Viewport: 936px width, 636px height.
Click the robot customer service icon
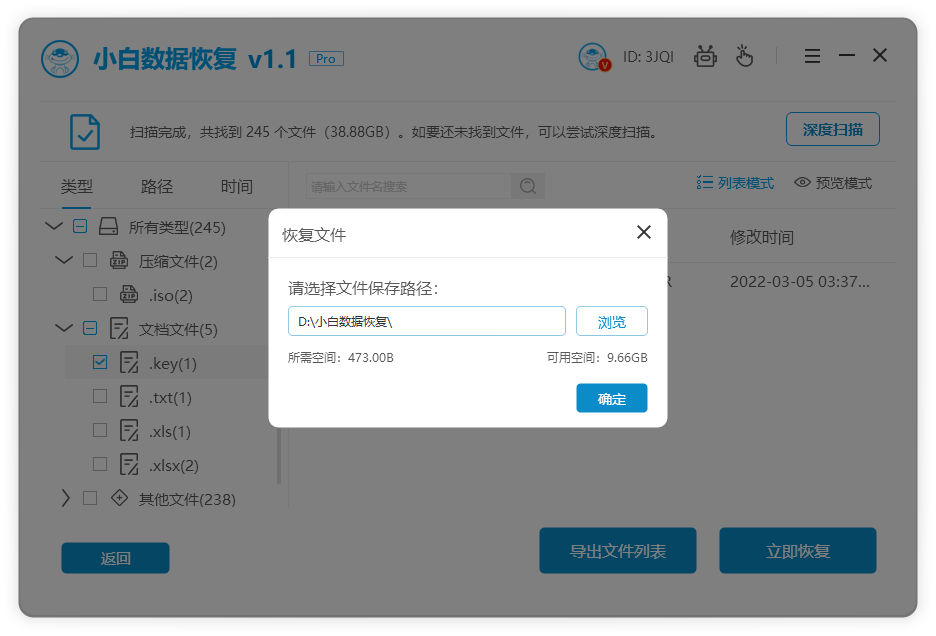(x=705, y=56)
